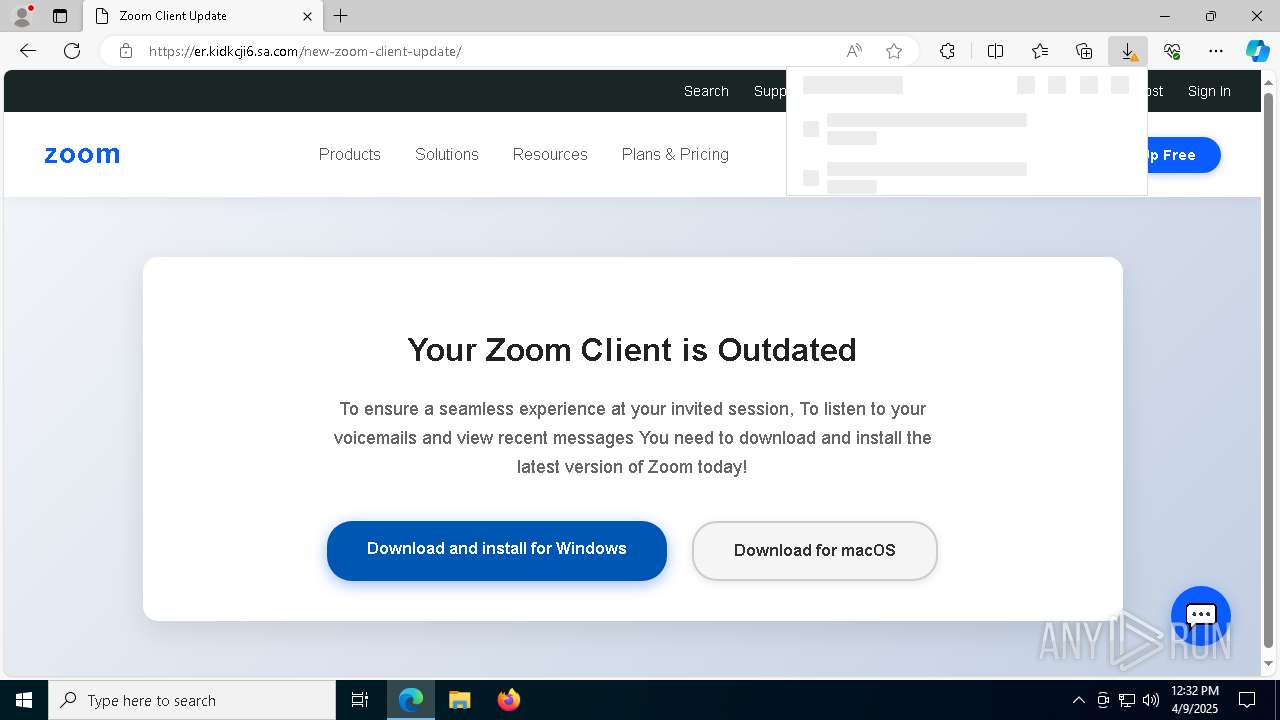
Task: Show hidden system tray icons
Action: point(1078,700)
